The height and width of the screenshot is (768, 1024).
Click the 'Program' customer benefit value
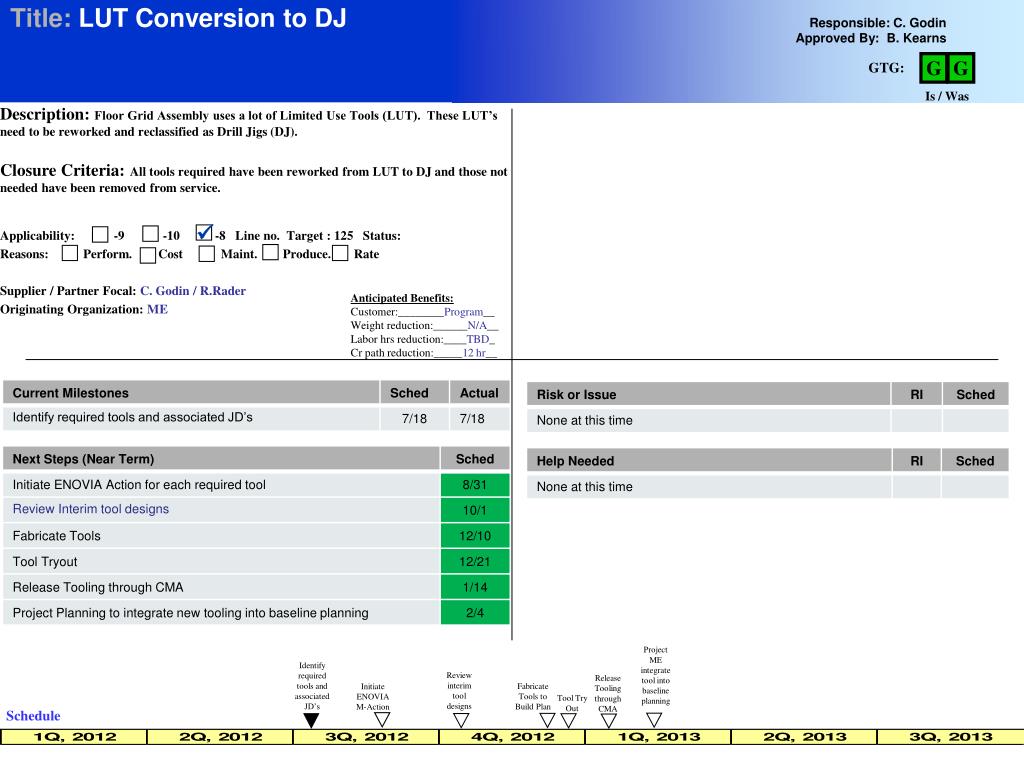(x=464, y=312)
